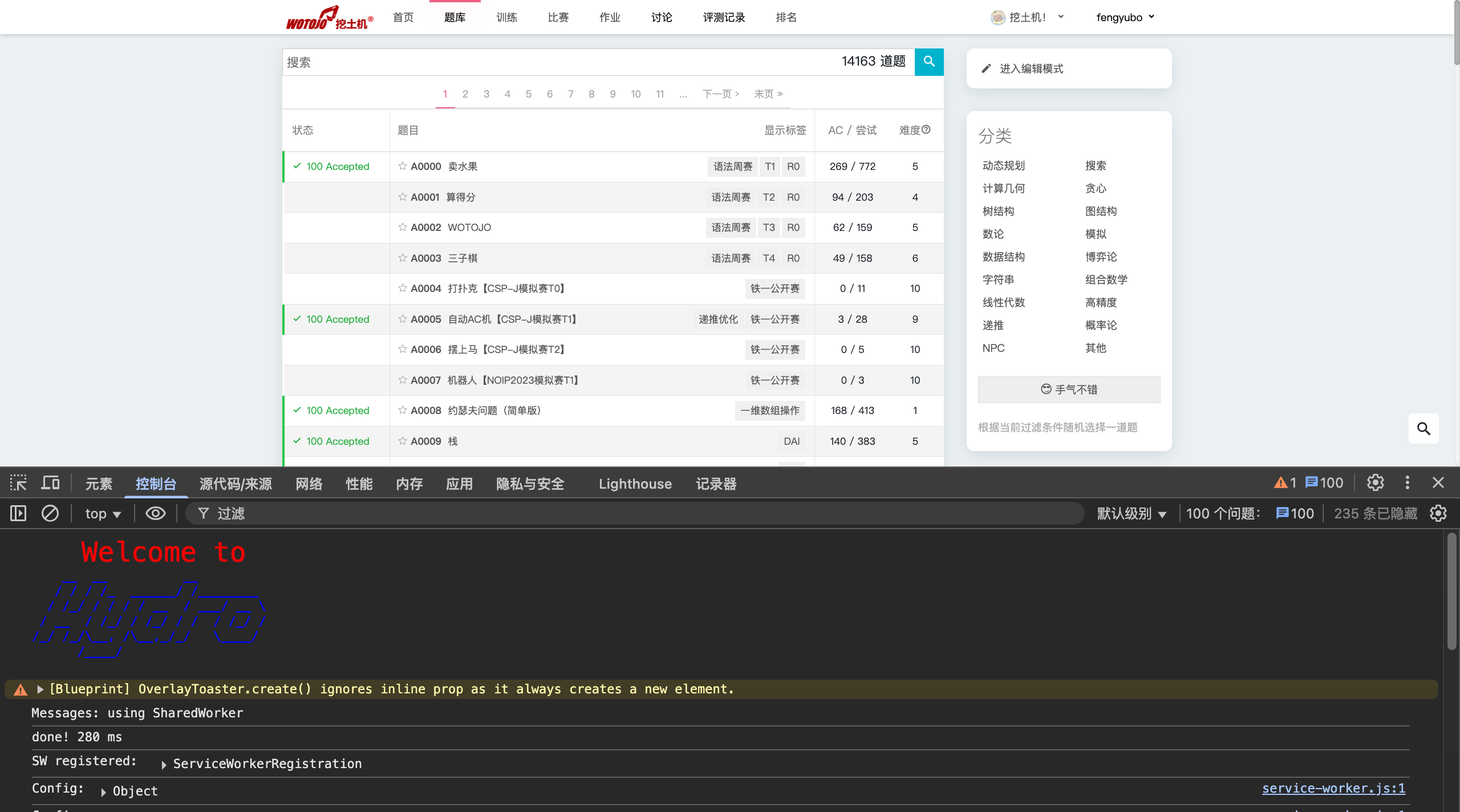Expand the Blueprint OverlayToaster warning message

pos(40,689)
